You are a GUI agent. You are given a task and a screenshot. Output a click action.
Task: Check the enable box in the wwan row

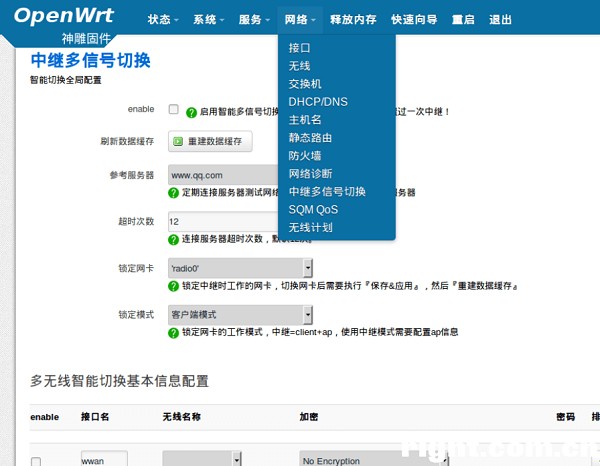point(36,461)
